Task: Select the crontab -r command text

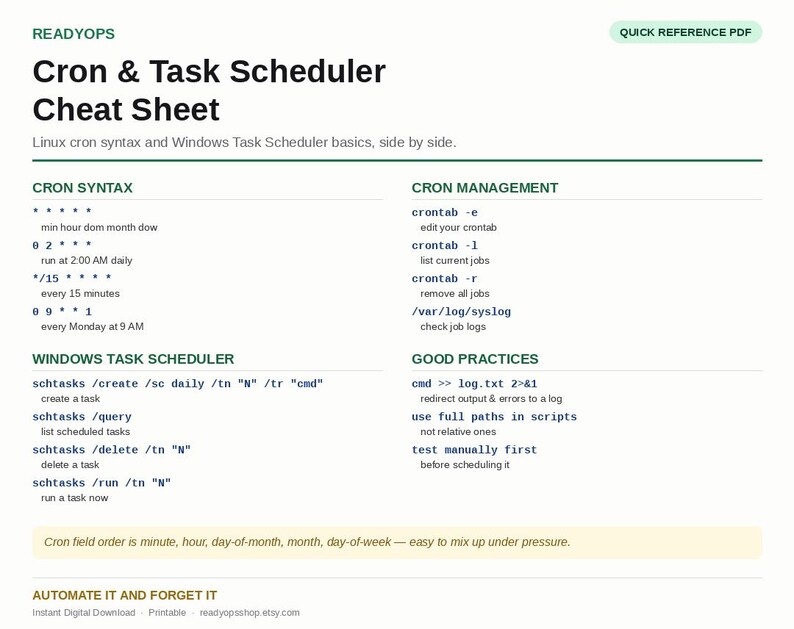Action: coord(445,279)
